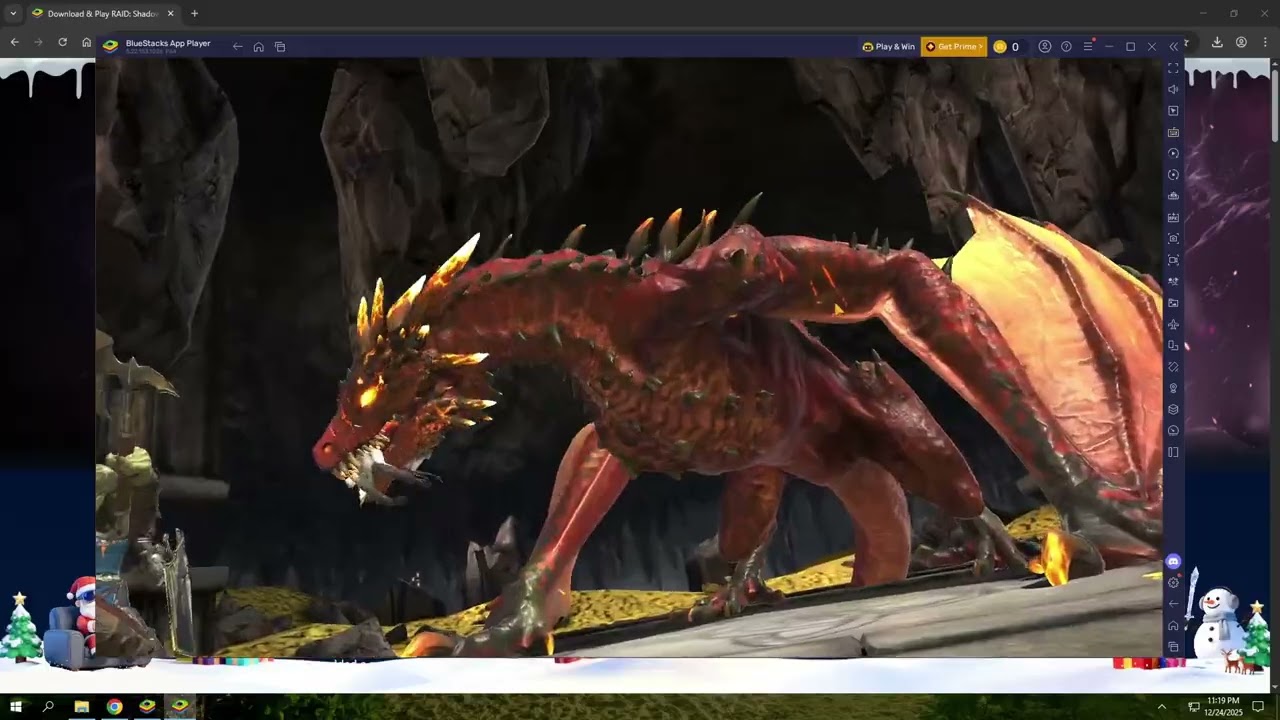Viewport: 1280px width, 720px height.
Task: Click the Android home icon at sidebar bottom
Action: click(1173, 625)
